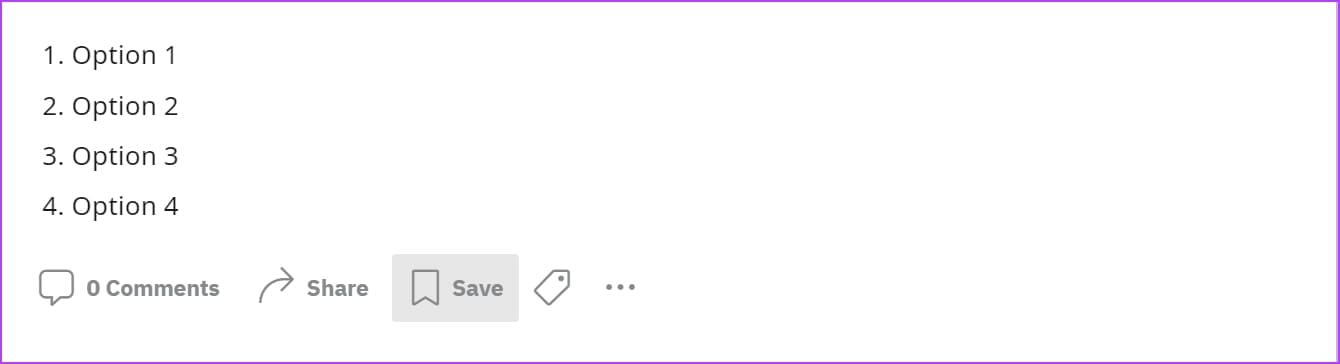Image resolution: width=1340 pixels, height=364 pixels.
Task: Click the digit 4 ending Option 4
Action: [x=171, y=206]
